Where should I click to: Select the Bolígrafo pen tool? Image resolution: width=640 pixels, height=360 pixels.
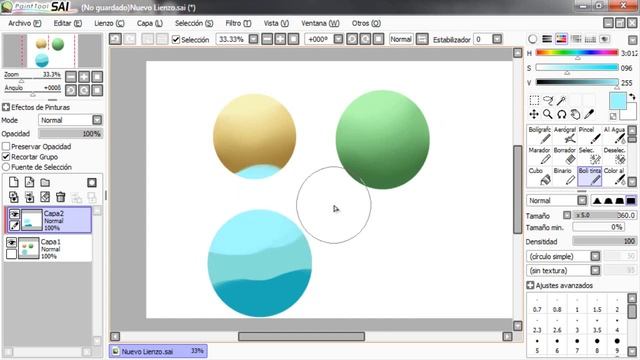(540, 135)
